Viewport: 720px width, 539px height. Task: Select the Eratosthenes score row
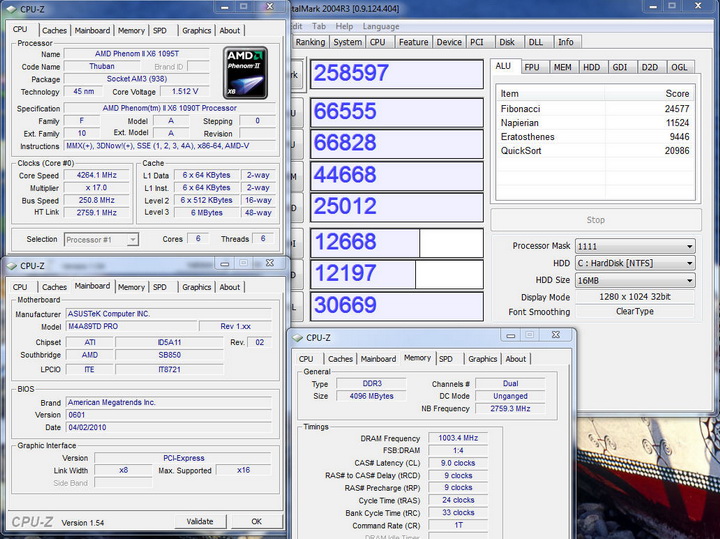[595, 137]
